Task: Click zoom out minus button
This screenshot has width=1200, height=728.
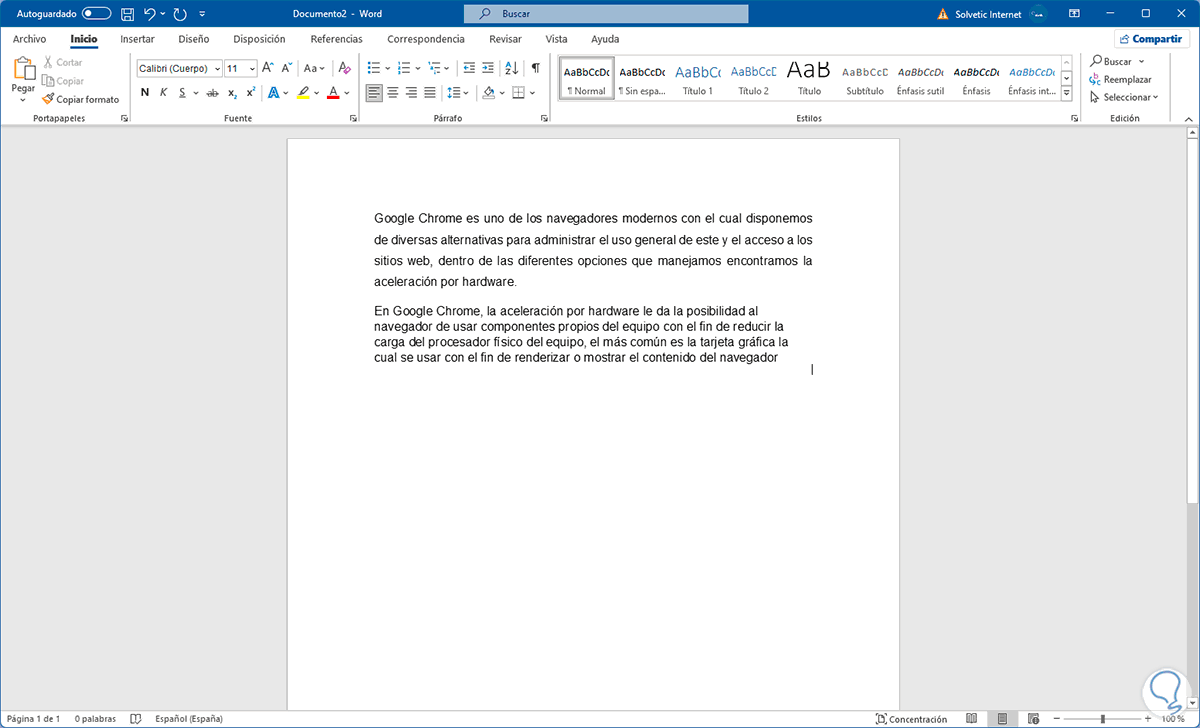Action: 1056,718
